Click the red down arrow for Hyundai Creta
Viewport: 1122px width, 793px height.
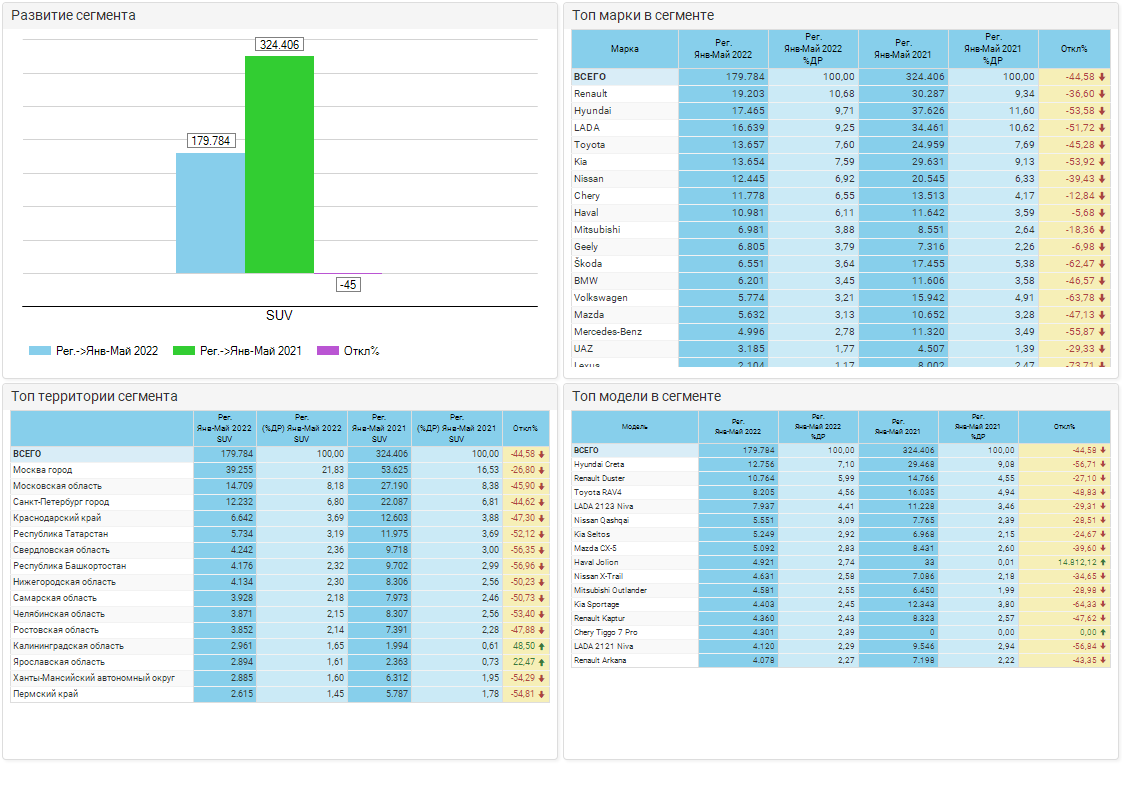[x=1102, y=464]
